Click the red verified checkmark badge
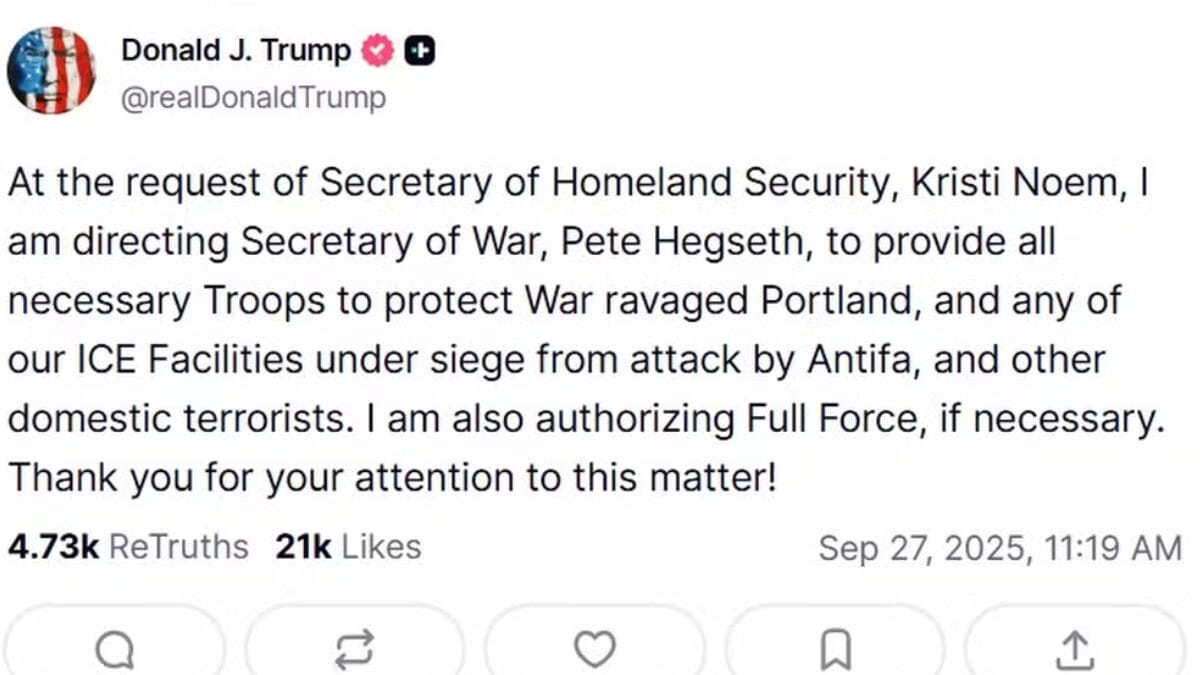Viewport: 1200px width, 675px height. (x=377, y=50)
